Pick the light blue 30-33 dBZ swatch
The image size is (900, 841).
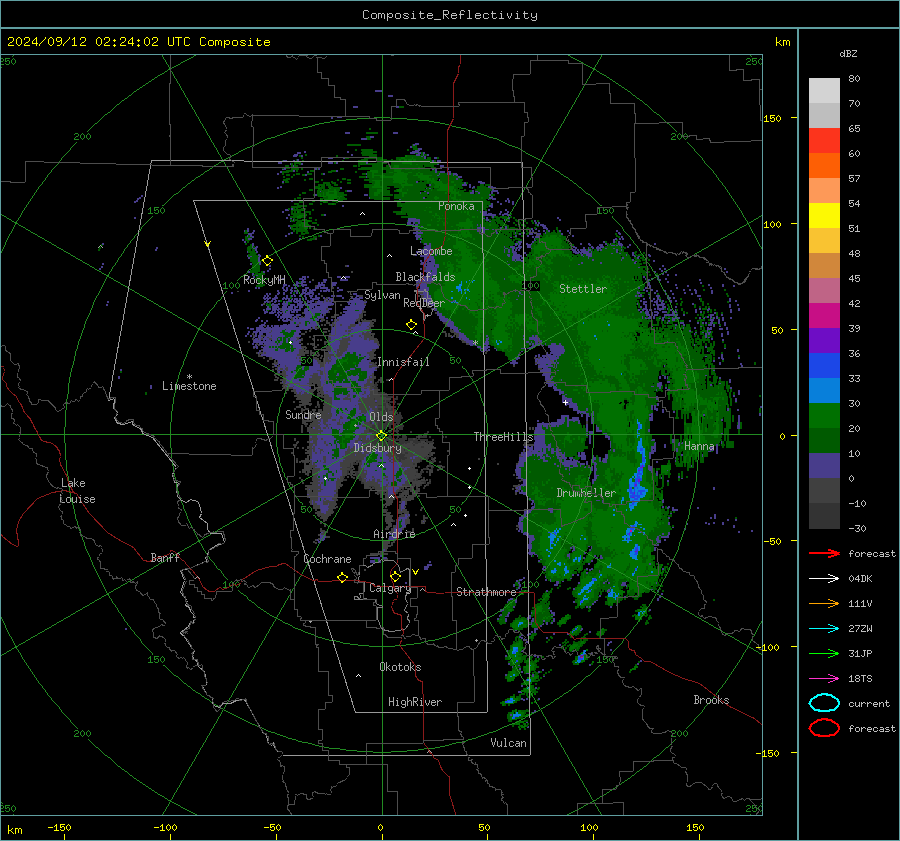[824, 390]
